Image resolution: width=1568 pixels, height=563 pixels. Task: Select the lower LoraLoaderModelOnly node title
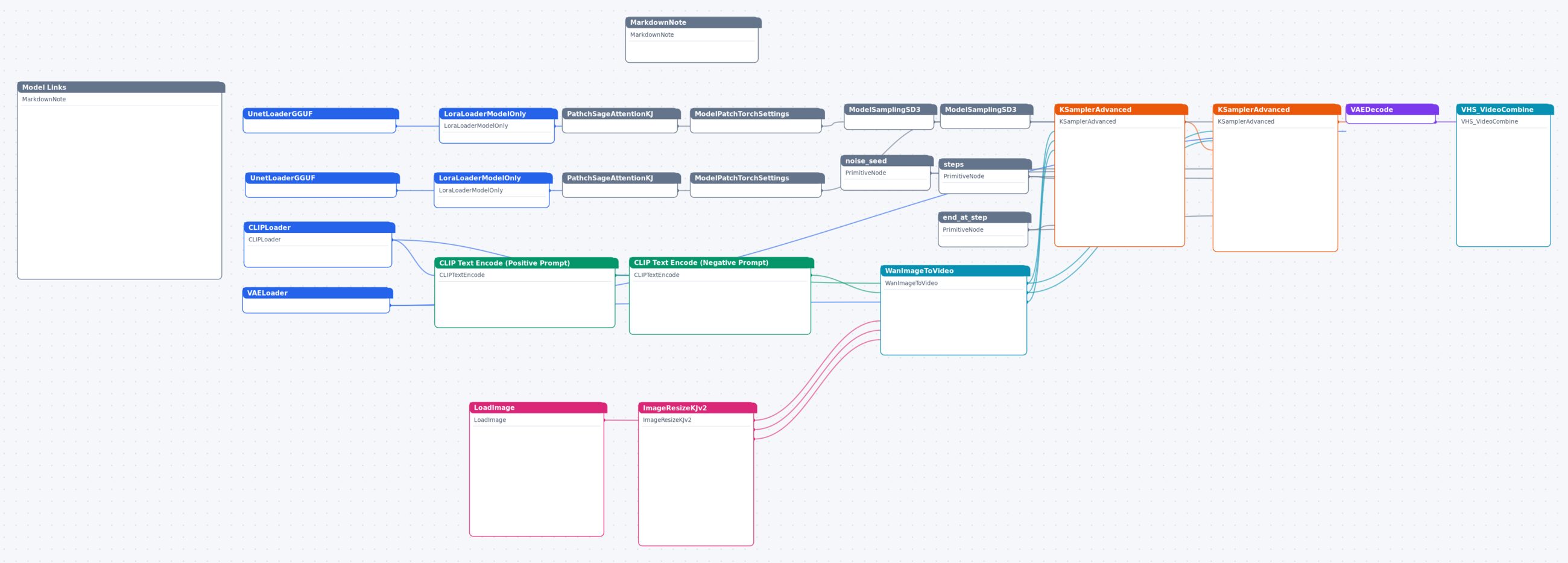[493, 178]
